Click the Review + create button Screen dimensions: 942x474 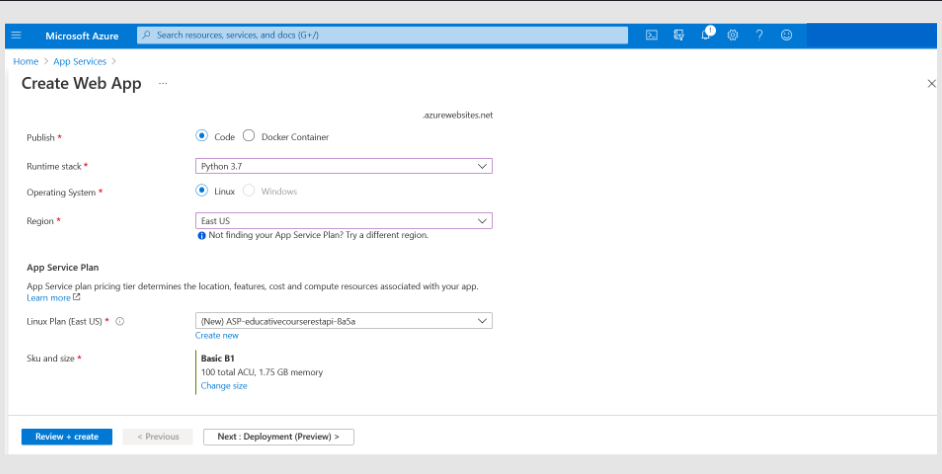tap(67, 437)
